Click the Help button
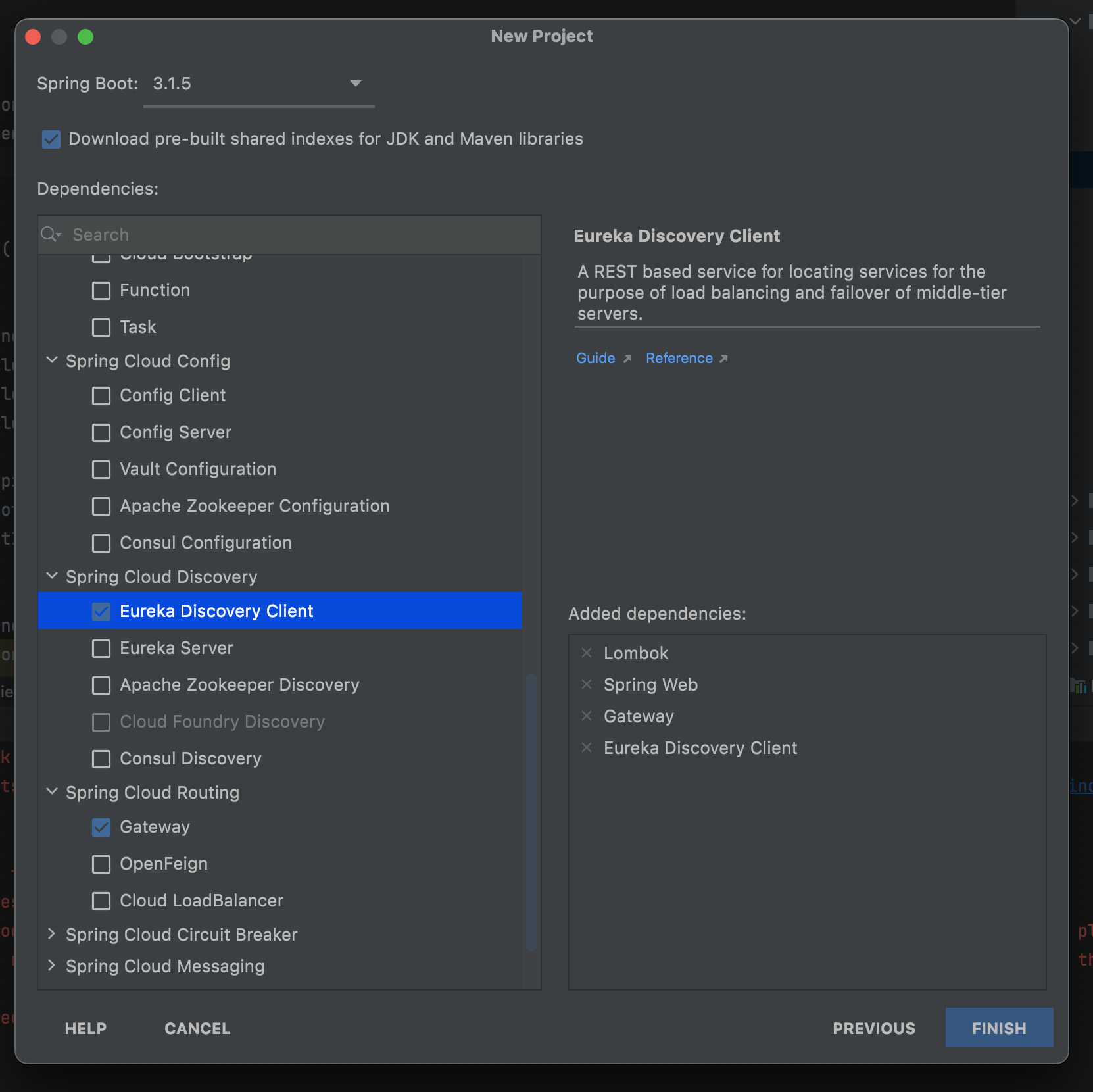The image size is (1093, 1092). pos(85,1028)
